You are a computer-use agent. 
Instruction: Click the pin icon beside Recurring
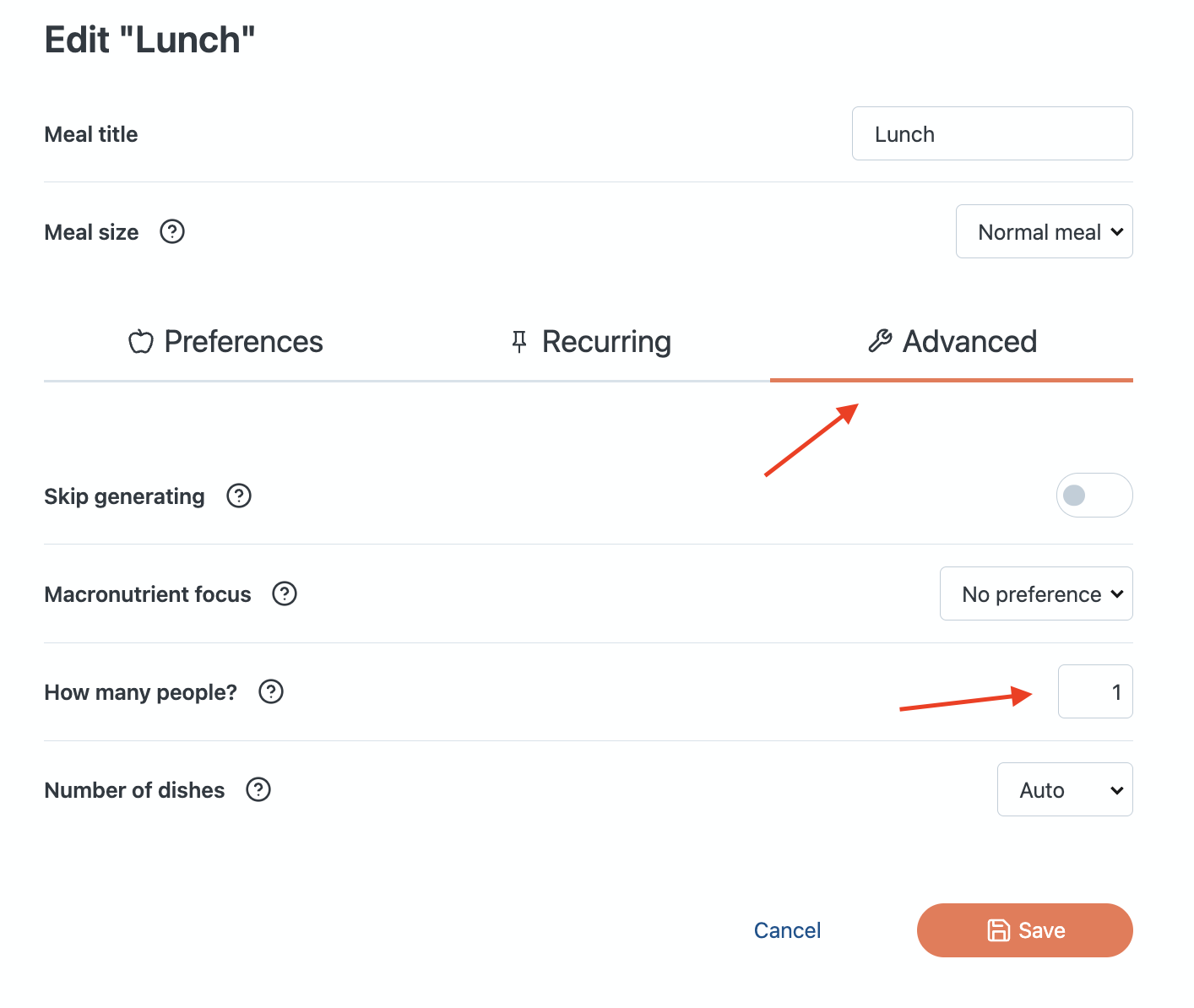(519, 341)
